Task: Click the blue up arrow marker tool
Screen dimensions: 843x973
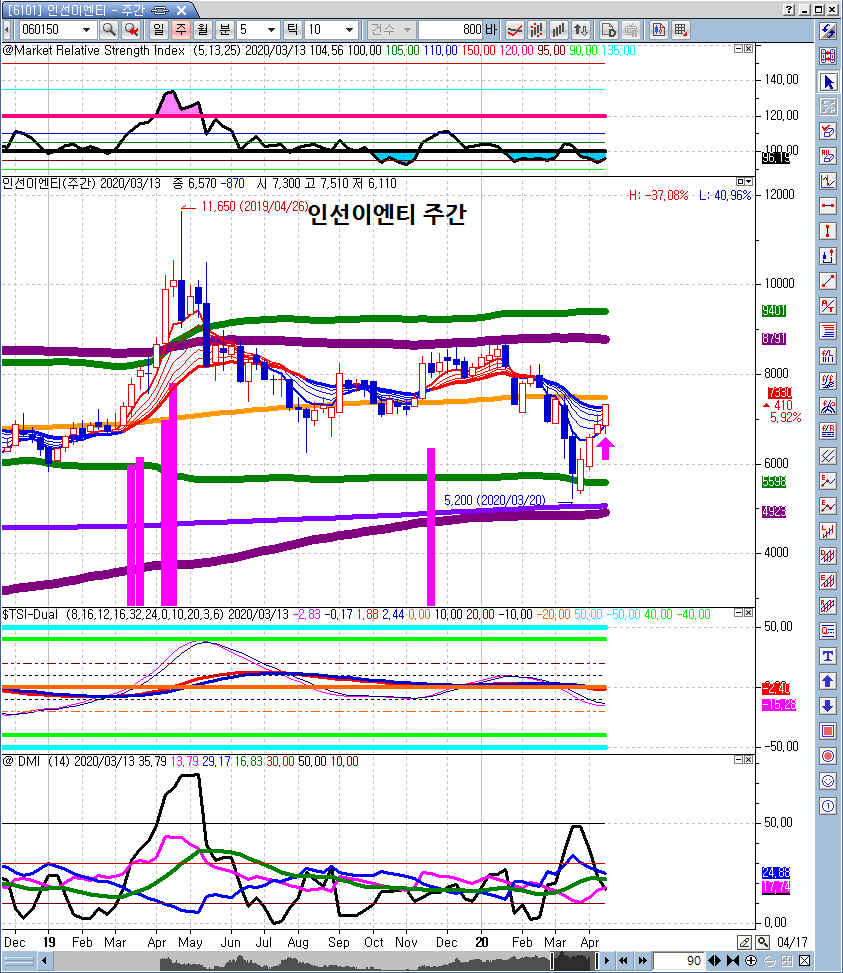Action: point(828,681)
